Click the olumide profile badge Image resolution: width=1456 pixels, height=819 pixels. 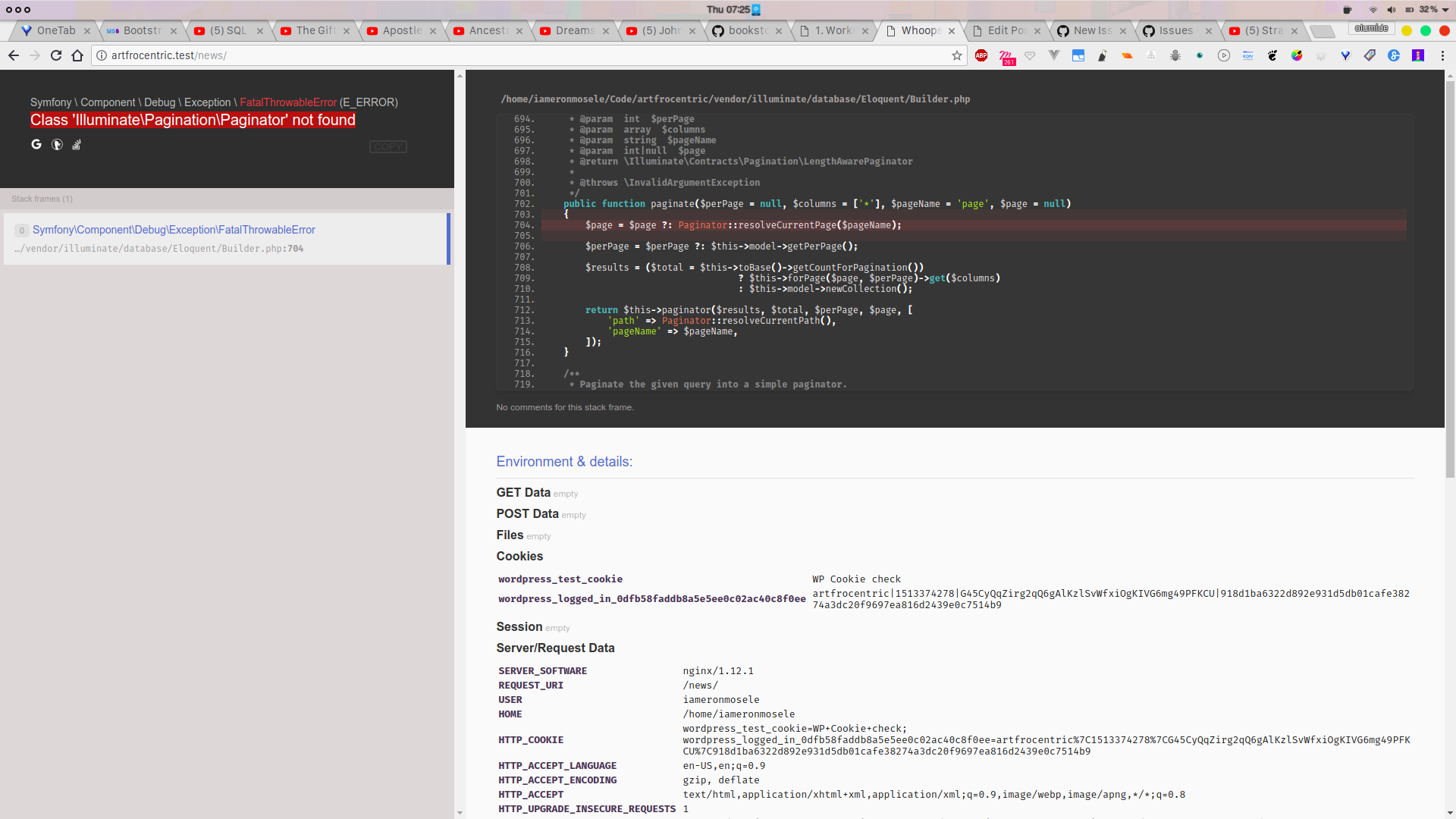coord(1373,28)
